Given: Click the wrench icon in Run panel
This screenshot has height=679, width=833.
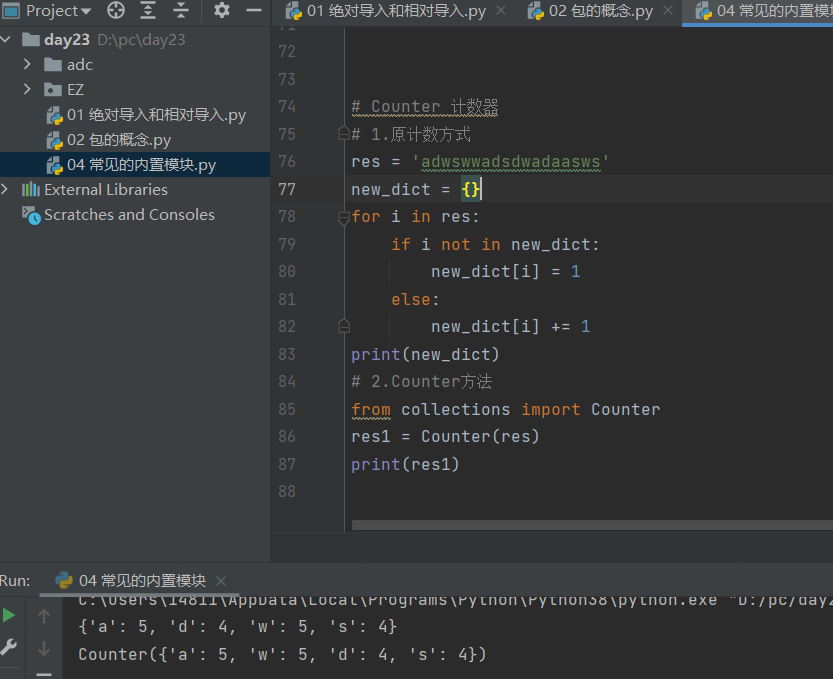Looking at the screenshot, I should tap(9, 647).
